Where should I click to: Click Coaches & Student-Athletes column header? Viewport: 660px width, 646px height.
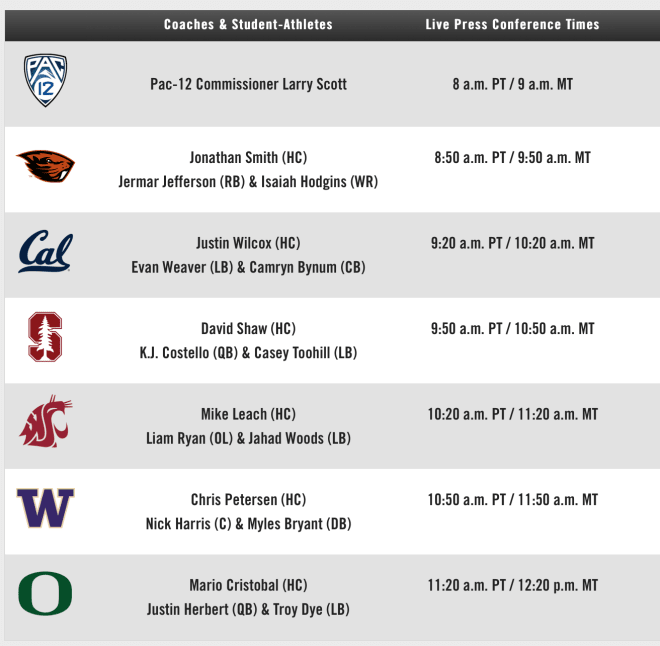248,24
